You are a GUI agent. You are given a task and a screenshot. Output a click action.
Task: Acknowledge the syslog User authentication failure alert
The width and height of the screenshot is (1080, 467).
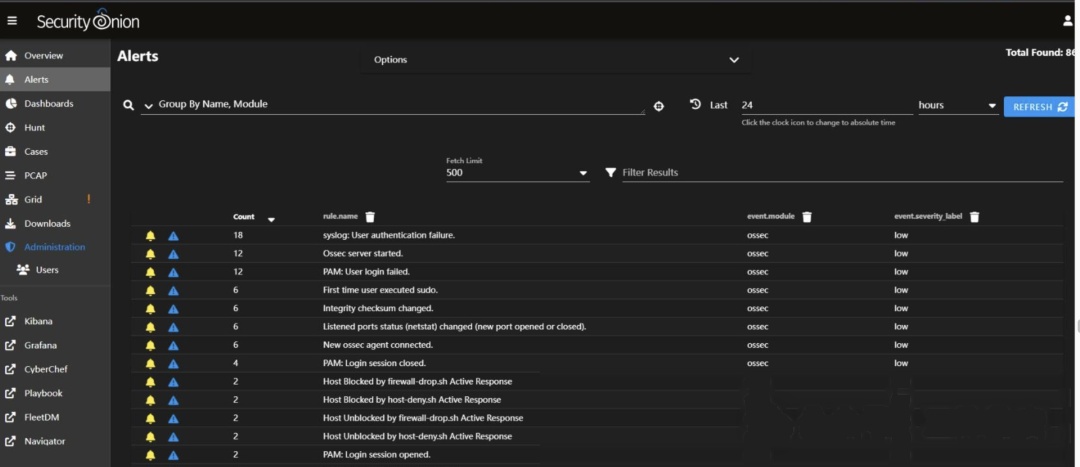click(150, 236)
